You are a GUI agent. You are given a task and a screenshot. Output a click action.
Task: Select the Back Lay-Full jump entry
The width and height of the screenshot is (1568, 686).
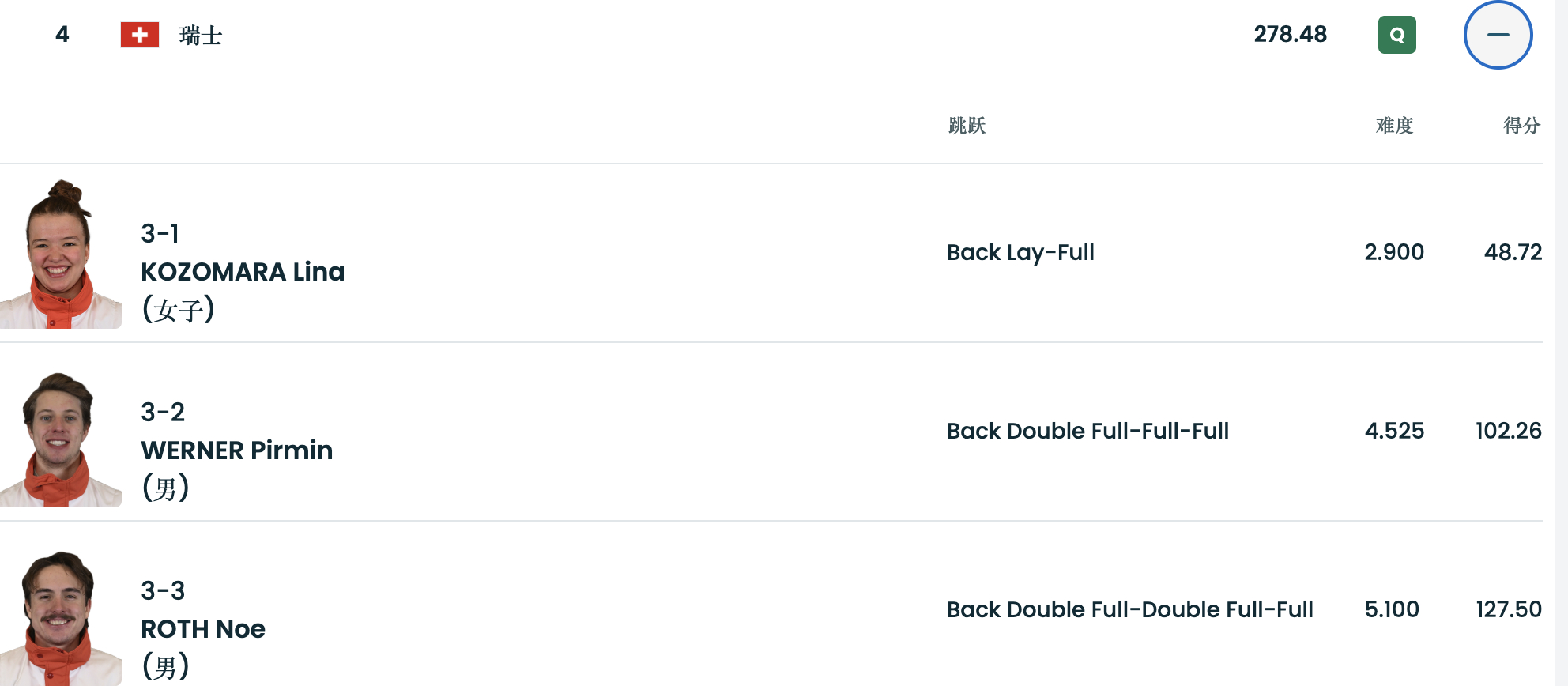point(1020,253)
